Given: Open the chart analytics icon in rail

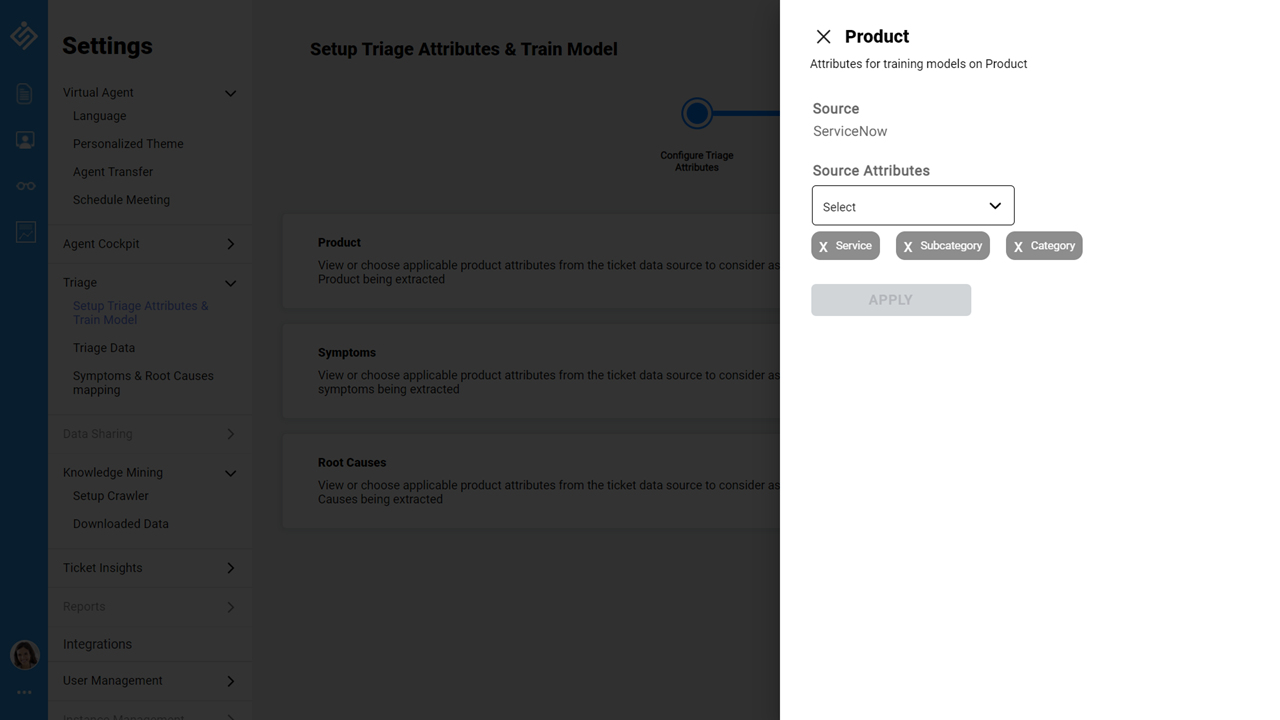Looking at the screenshot, I should click(25, 232).
